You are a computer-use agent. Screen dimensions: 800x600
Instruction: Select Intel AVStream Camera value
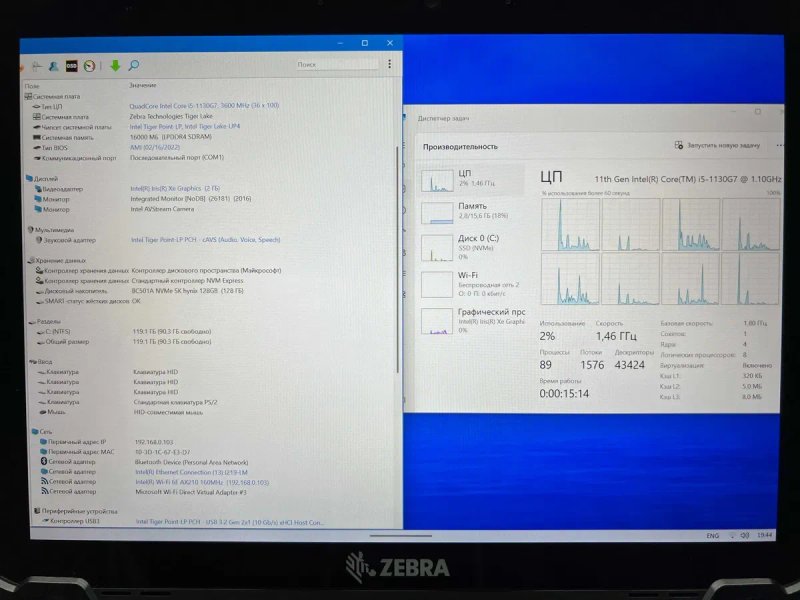162,209
